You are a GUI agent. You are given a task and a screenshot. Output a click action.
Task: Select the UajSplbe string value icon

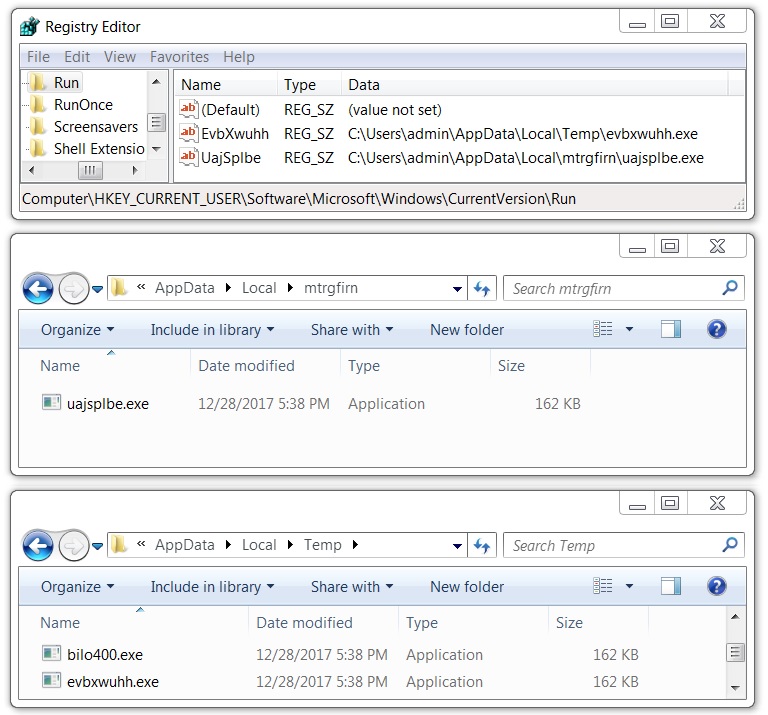pyautogui.click(x=188, y=157)
